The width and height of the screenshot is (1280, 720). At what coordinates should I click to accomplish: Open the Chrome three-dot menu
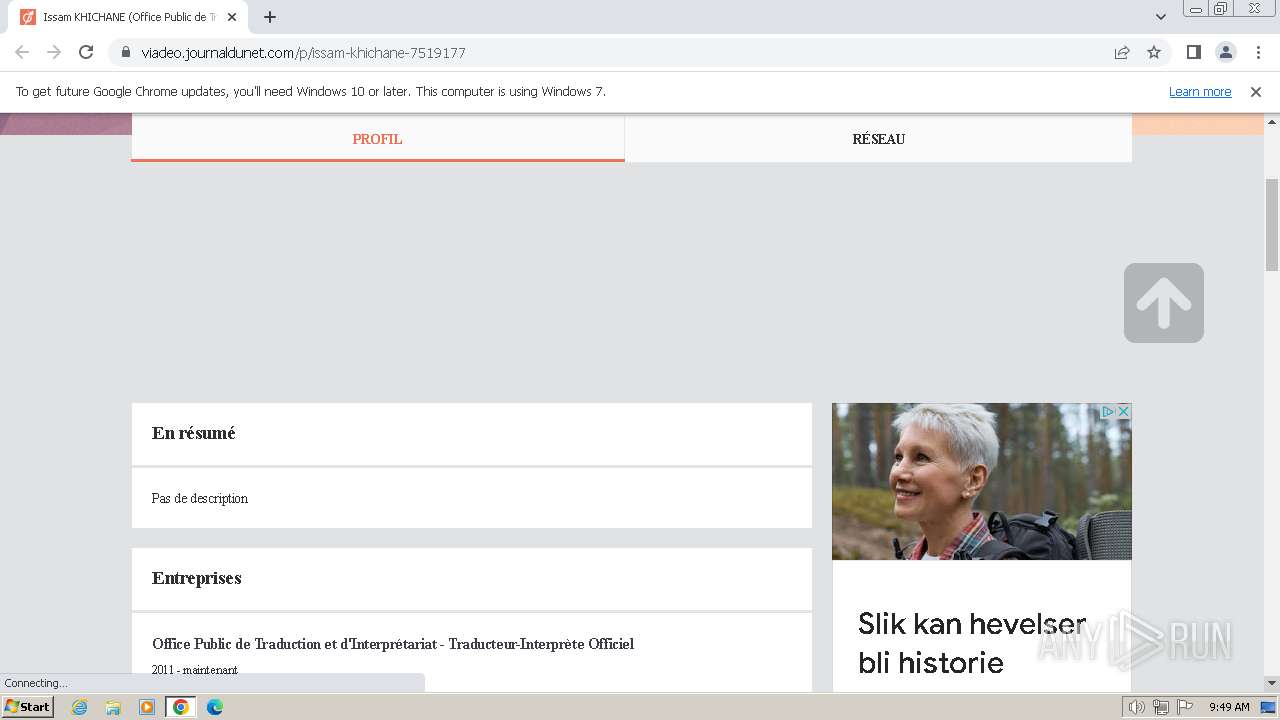click(1256, 52)
